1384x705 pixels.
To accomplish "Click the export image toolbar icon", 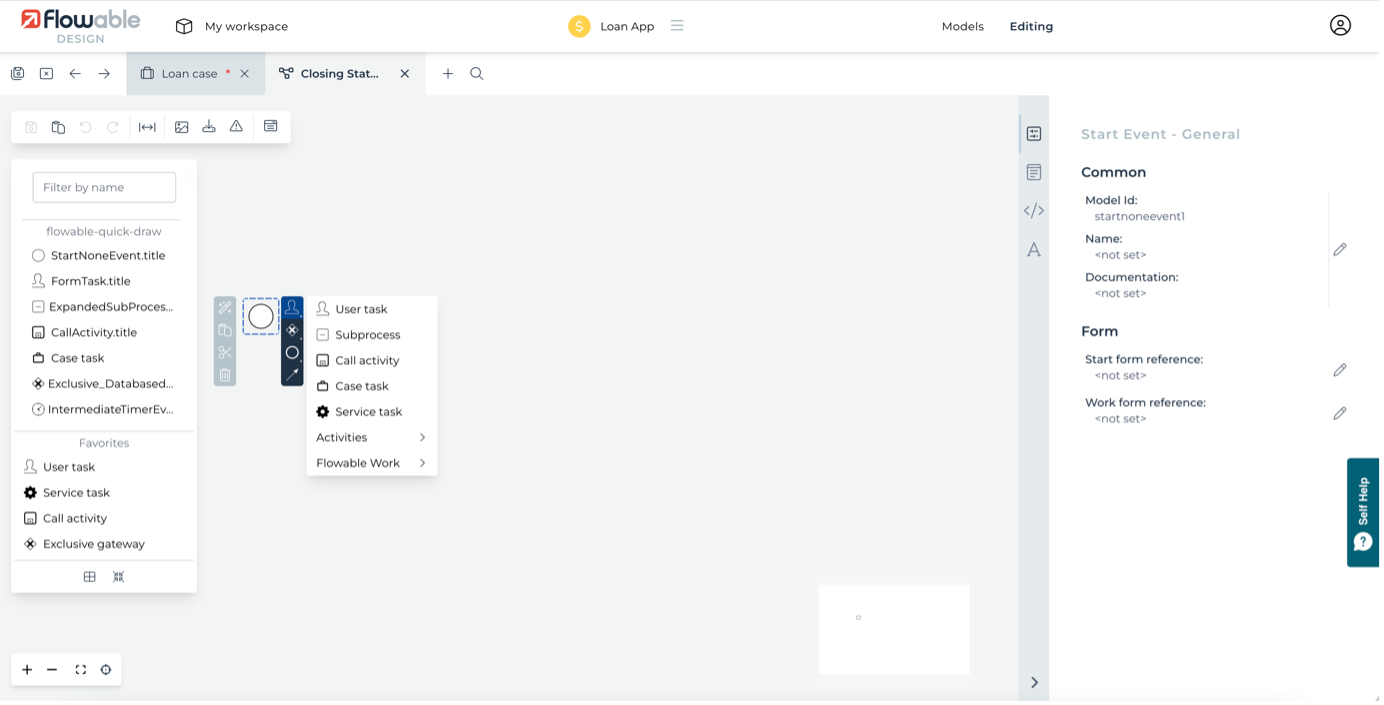I will (x=181, y=127).
